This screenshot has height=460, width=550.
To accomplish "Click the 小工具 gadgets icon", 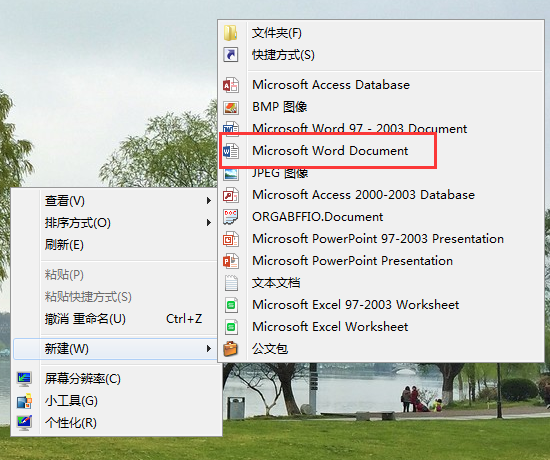I will pyautogui.click(x=25, y=401).
